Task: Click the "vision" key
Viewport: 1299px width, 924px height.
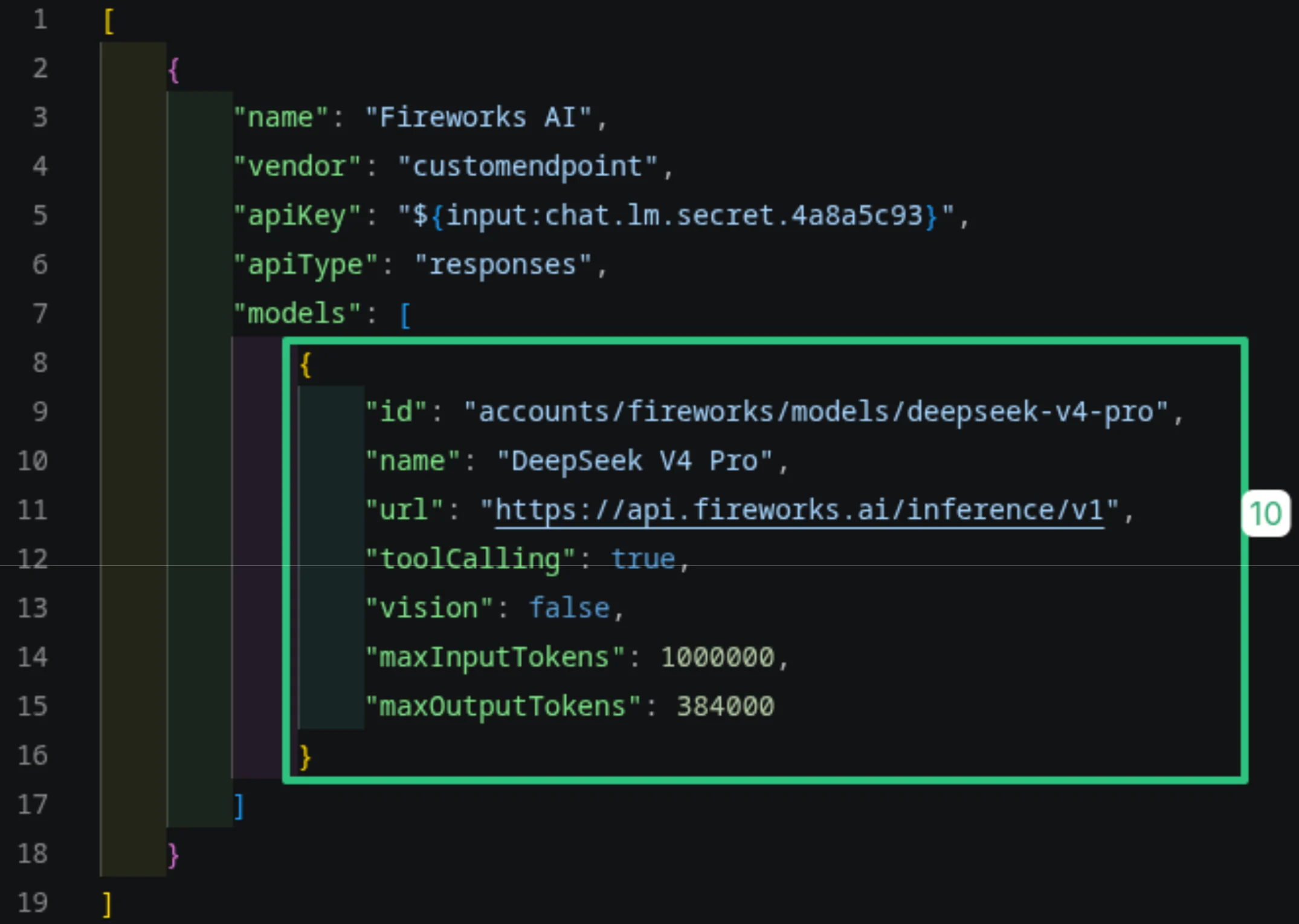Action: tap(429, 608)
